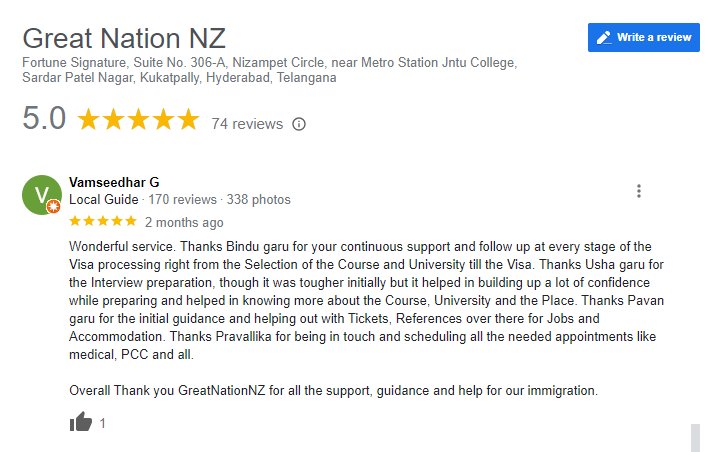This screenshot has height=452, width=722.
Task: Click the info icon beside 74 reviews
Action: [298, 124]
